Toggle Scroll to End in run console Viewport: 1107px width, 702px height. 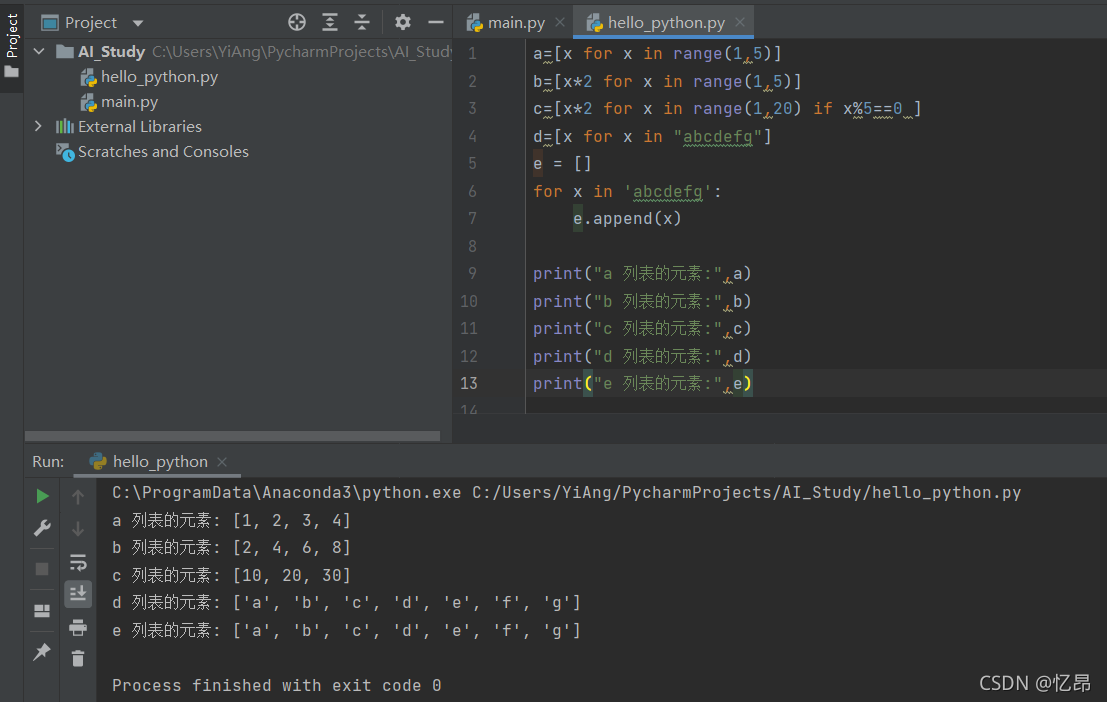click(x=78, y=594)
